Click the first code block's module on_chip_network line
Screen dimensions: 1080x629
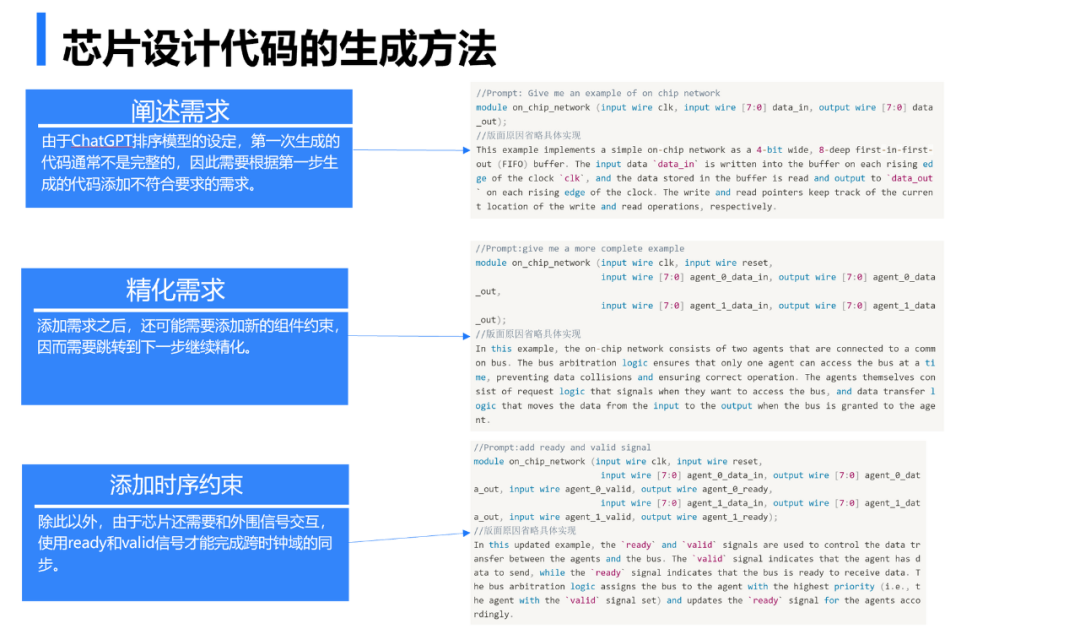pyautogui.click(x=704, y=114)
